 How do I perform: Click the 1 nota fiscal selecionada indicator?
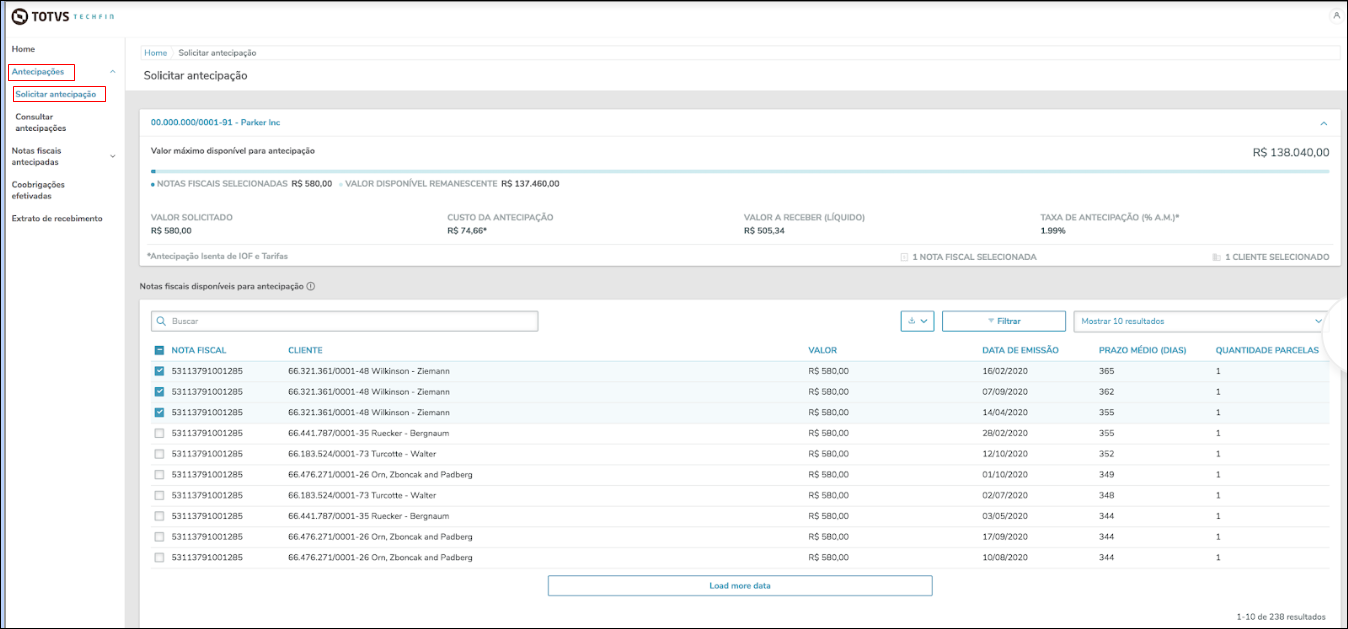coord(968,257)
